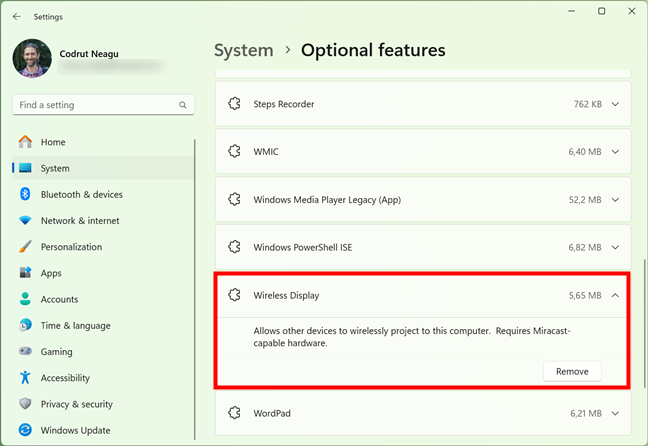Click Windows Media Player Legacy puzzle icon
The height and width of the screenshot is (446, 648).
[x=234, y=199]
